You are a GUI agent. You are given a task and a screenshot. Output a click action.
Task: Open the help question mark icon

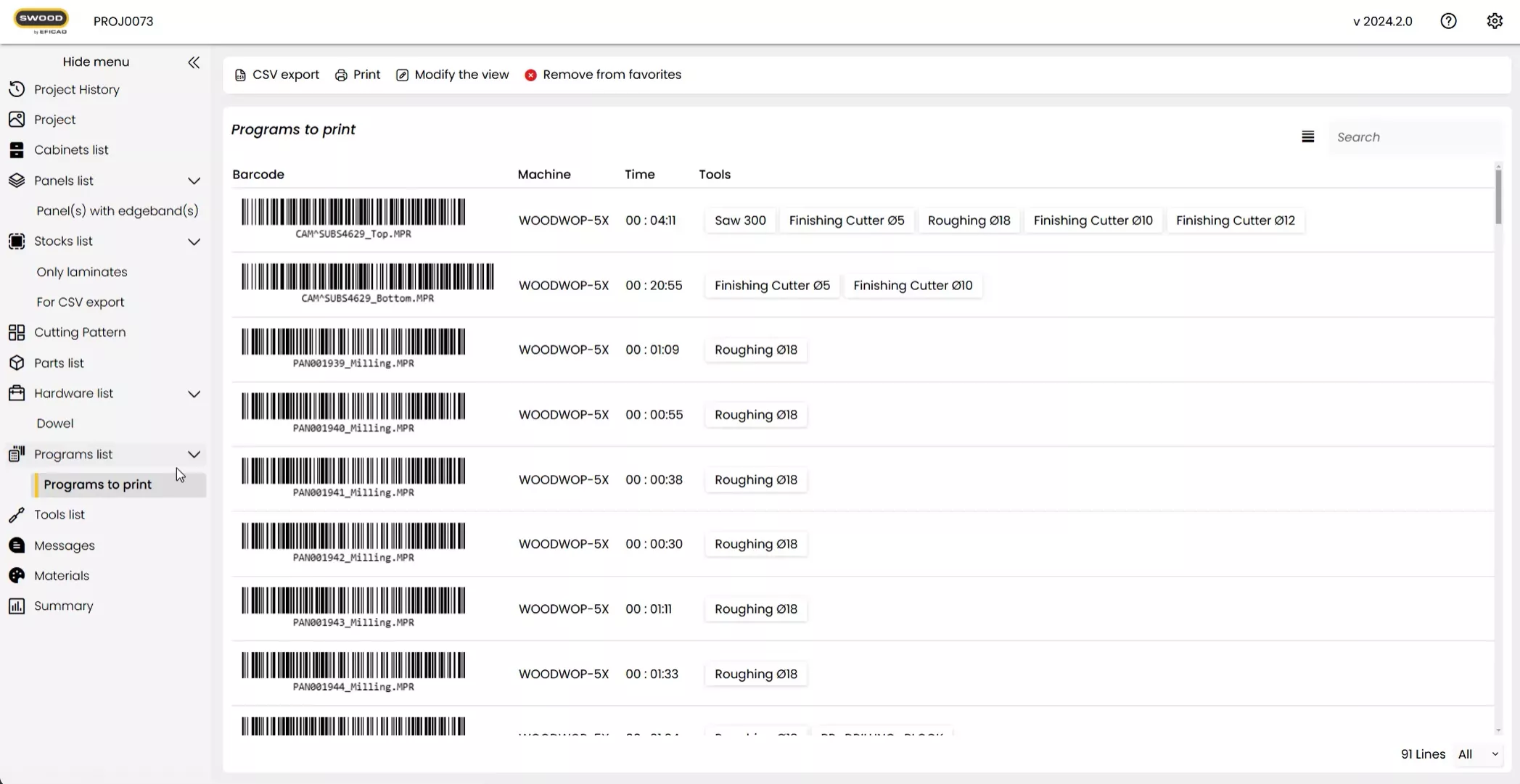(1448, 21)
